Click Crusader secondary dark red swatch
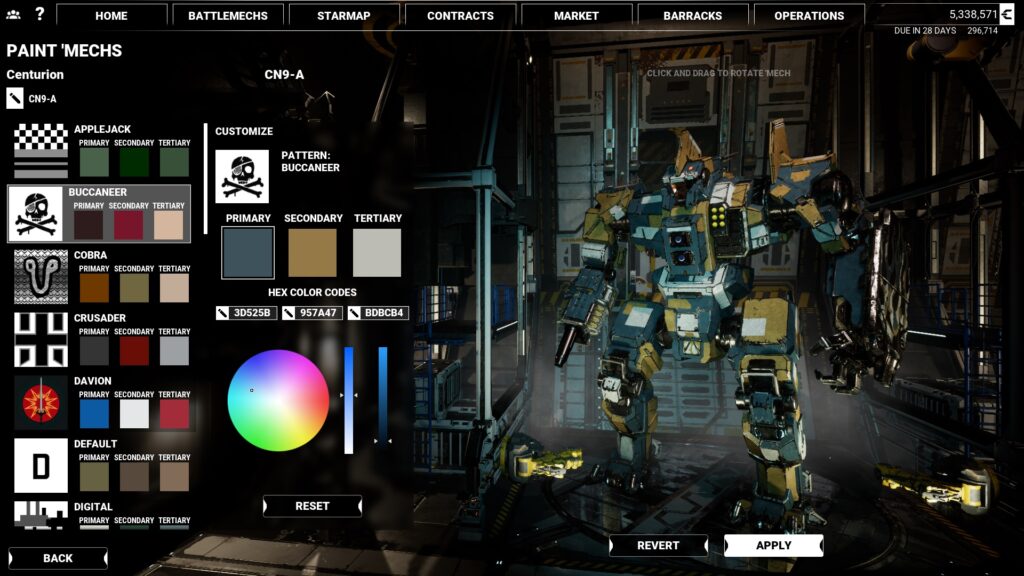 tap(134, 351)
